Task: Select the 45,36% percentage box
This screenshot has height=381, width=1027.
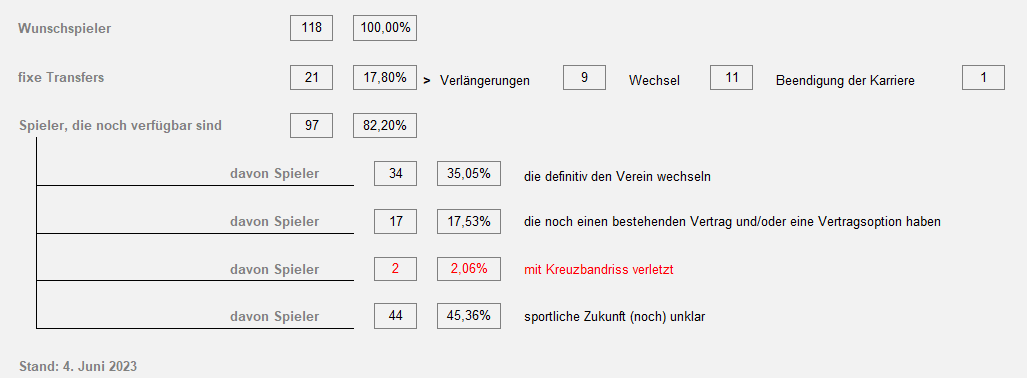Action: [469, 316]
